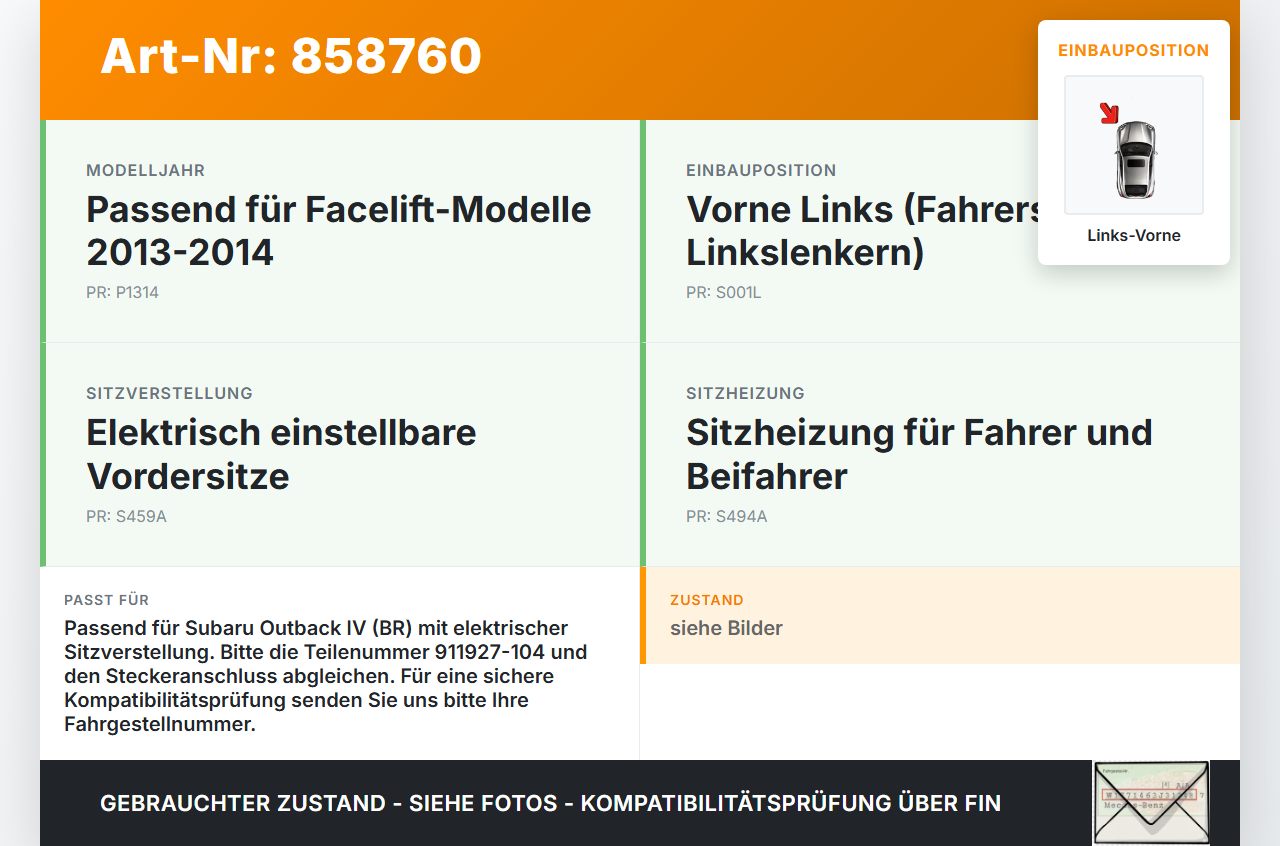The image size is (1280, 846).
Task: Click the PR: S494A code
Action: tap(727, 517)
